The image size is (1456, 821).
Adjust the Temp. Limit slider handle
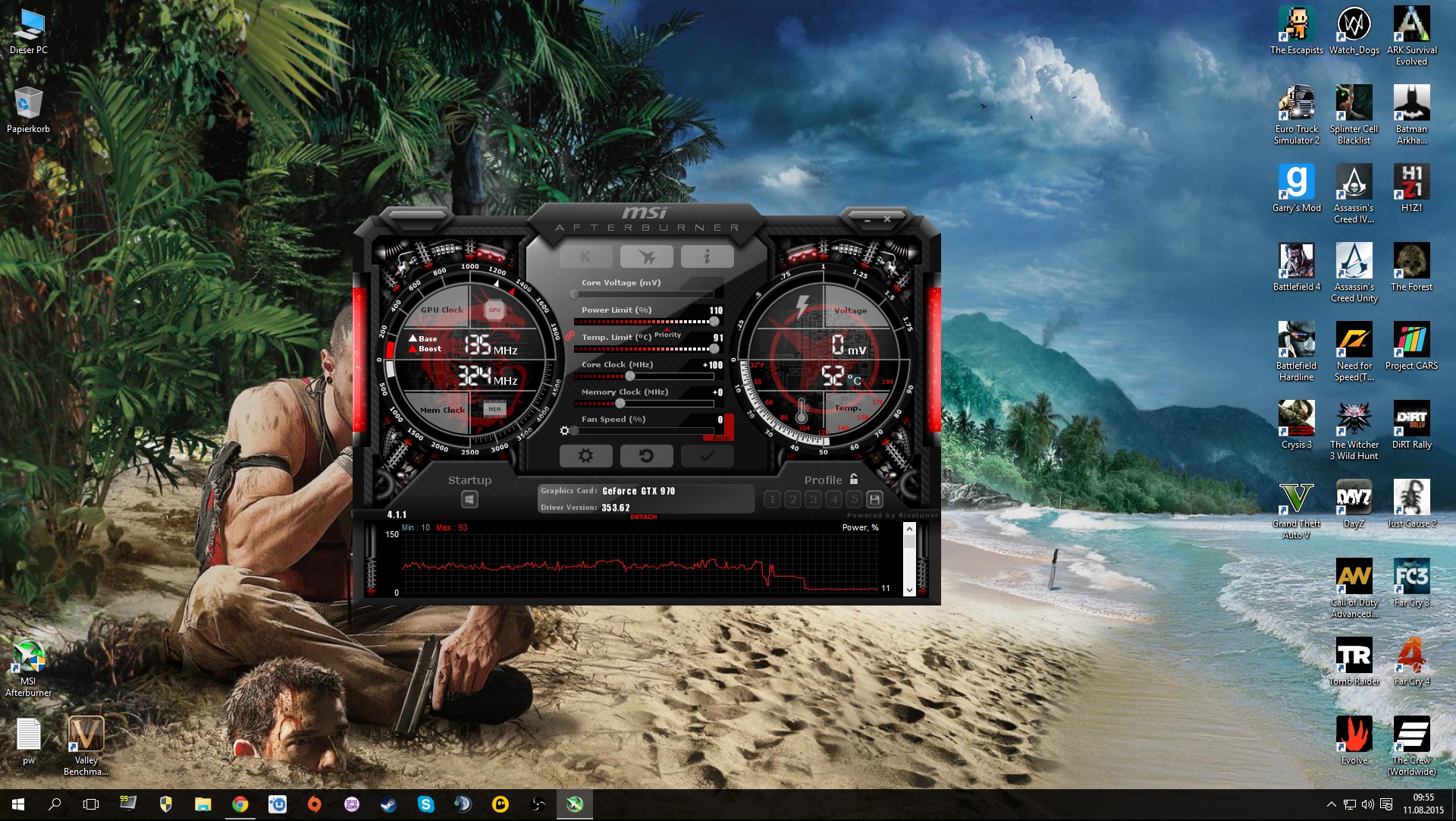point(714,349)
